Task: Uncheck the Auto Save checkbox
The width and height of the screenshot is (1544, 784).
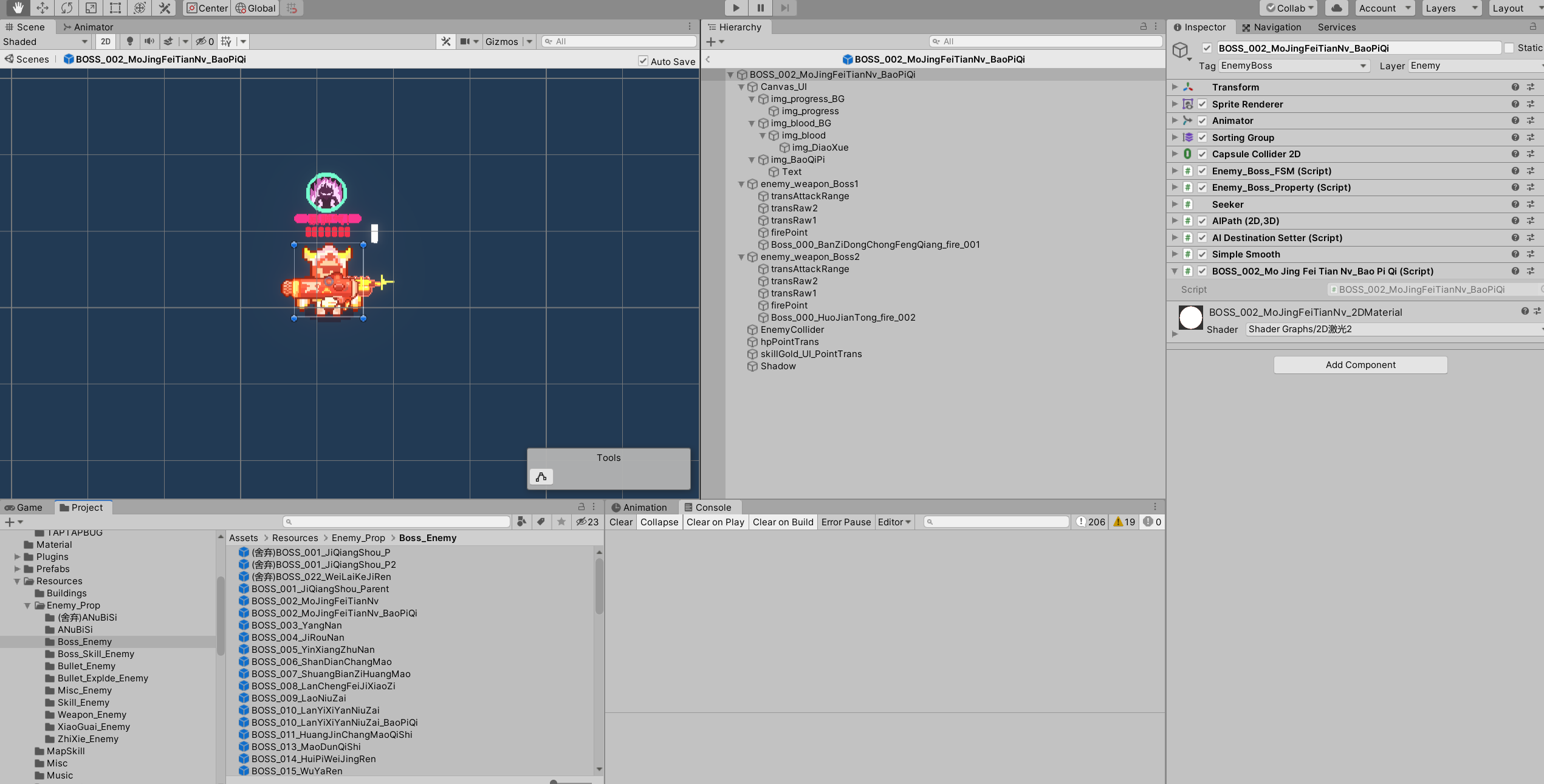Action: click(643, 61)
